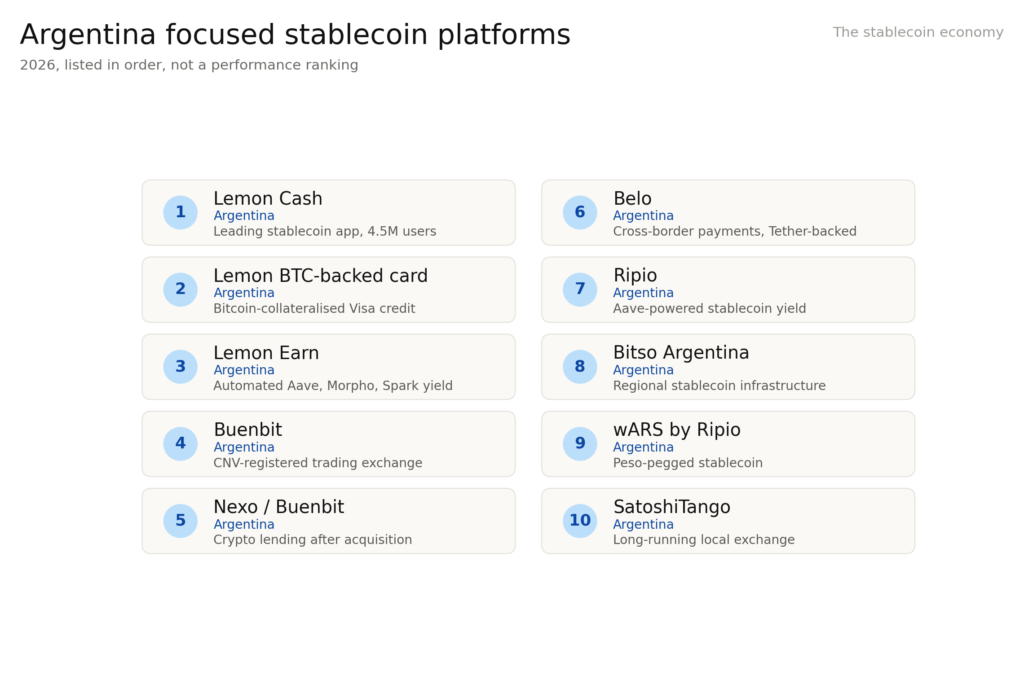Select the wARS by Ripio heading

tap(677, 430)
